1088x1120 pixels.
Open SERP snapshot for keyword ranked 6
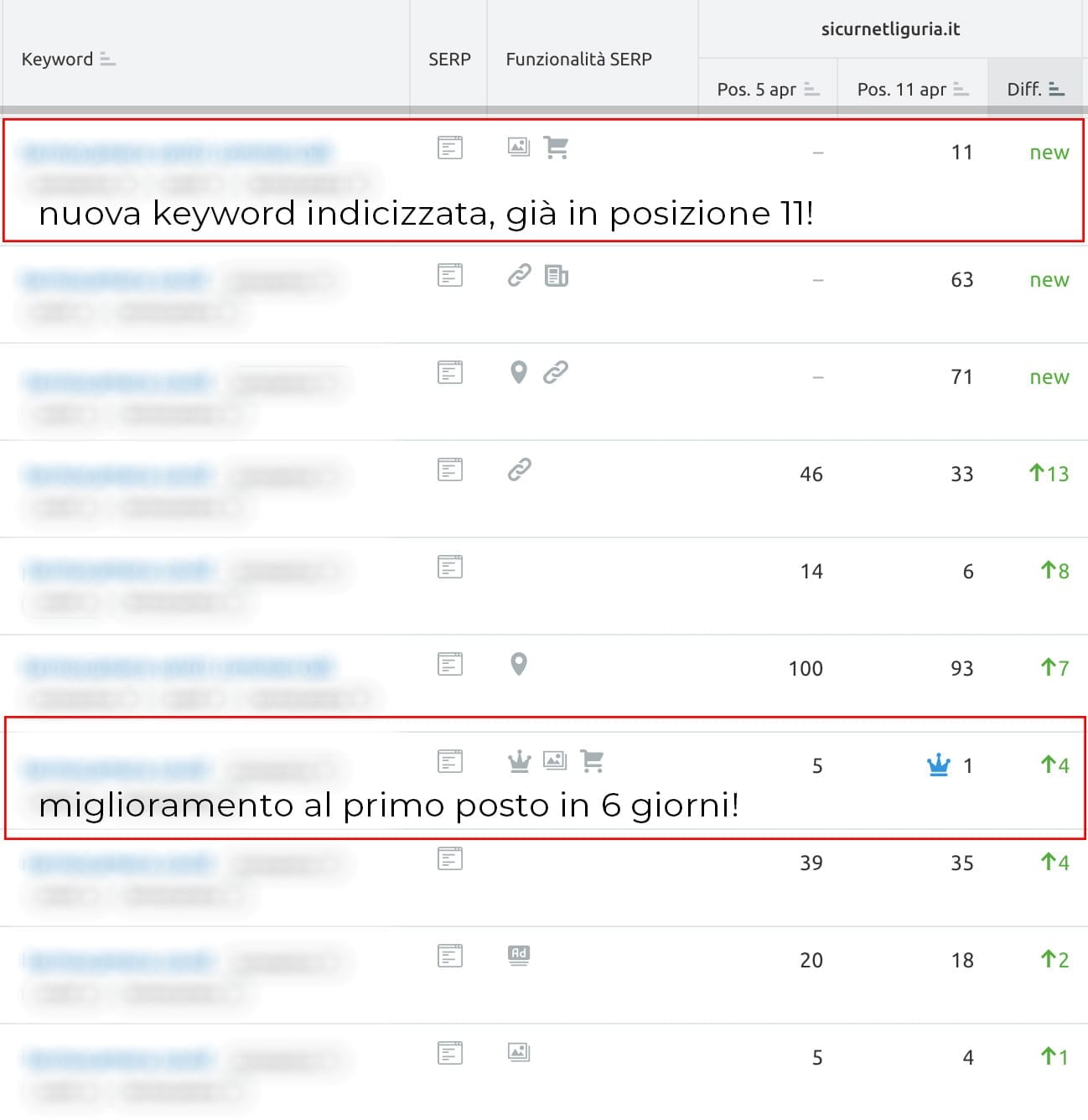coord(450,568)
